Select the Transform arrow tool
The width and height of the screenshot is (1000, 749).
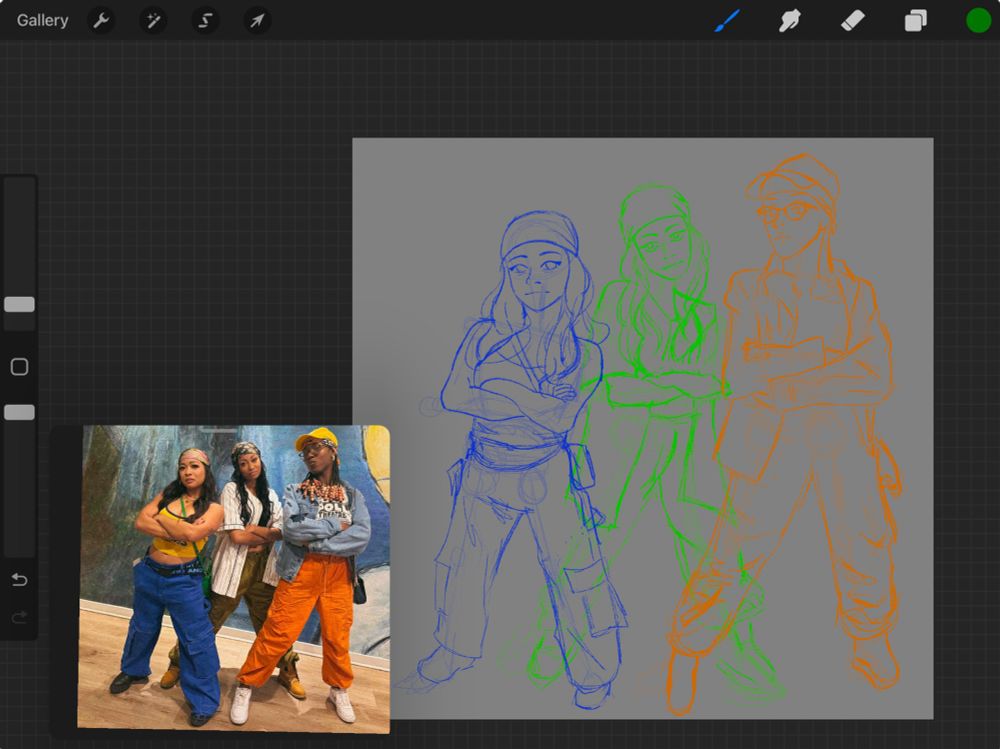pyautogui.click(x=256, y=20)
